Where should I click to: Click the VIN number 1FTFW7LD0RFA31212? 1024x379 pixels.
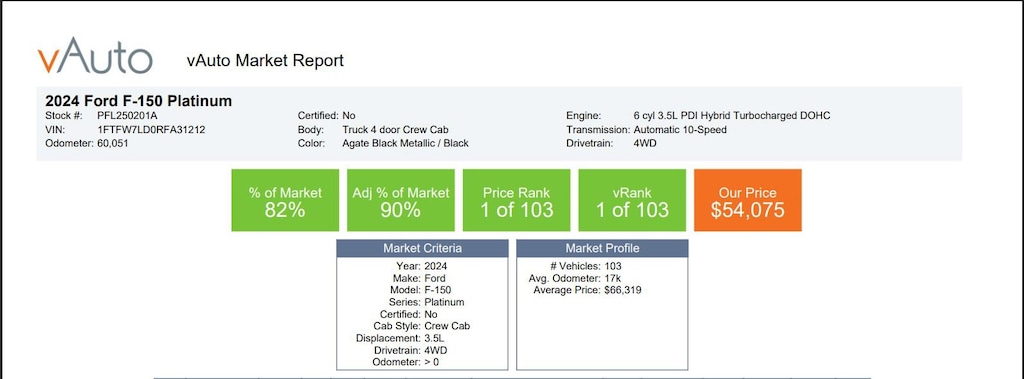[152, 129]
